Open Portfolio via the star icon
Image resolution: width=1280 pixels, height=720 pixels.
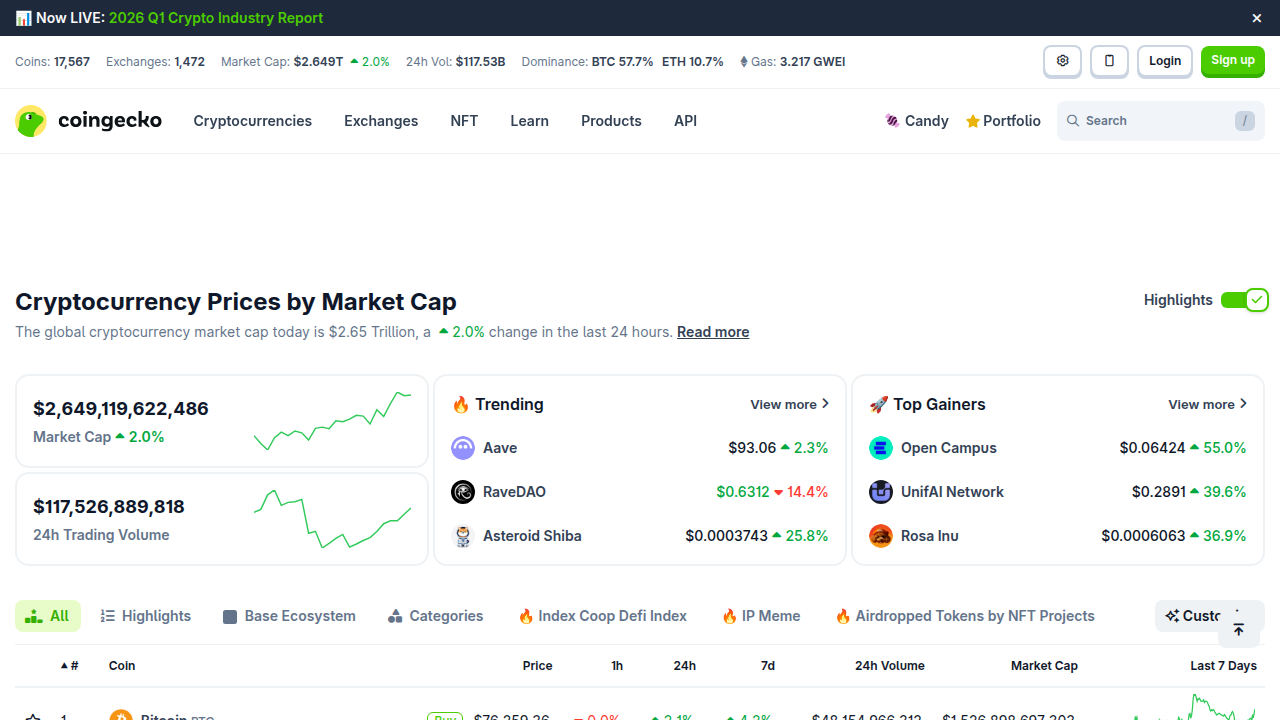[x=1003, y=120]
